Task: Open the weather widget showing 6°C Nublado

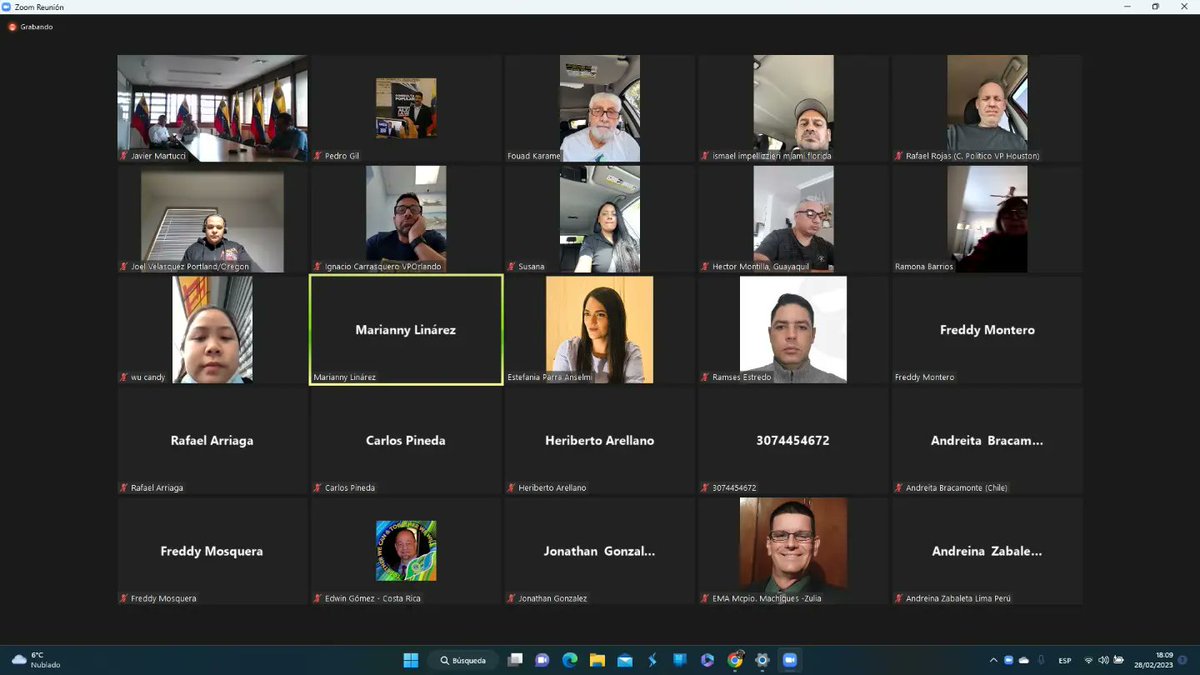Action: point(36,660)
